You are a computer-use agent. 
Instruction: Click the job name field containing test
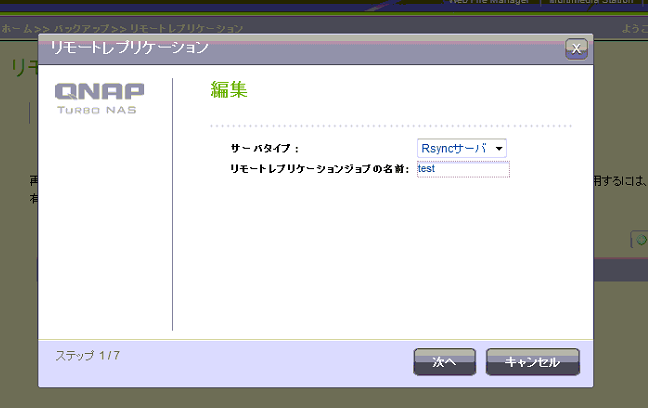[x=463, y=169]
